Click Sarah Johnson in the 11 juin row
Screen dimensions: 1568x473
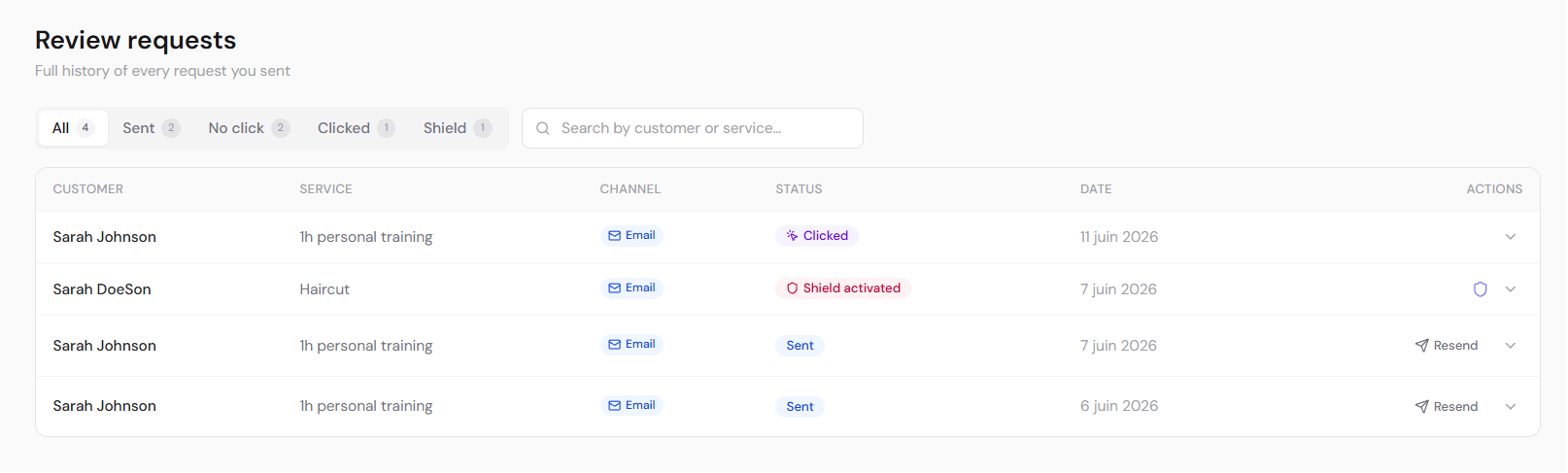(x=104, y=237)
